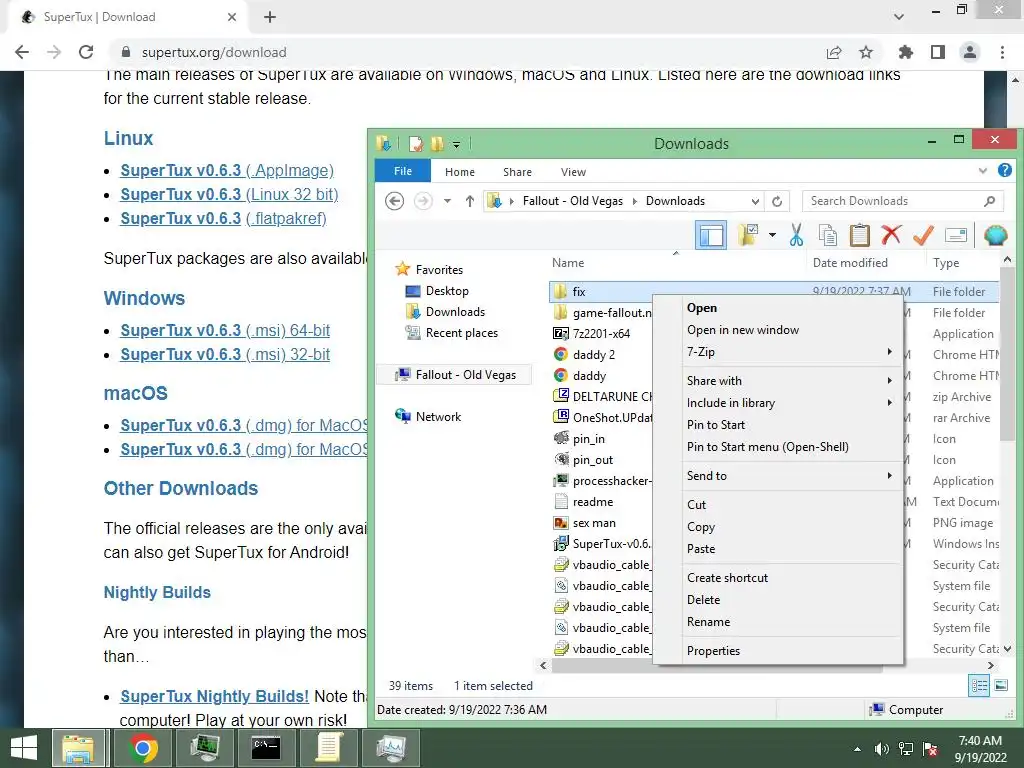1024x768 pixels.
Task: Click the Explorer horizontal scrollbar
Action: (717, 665)
